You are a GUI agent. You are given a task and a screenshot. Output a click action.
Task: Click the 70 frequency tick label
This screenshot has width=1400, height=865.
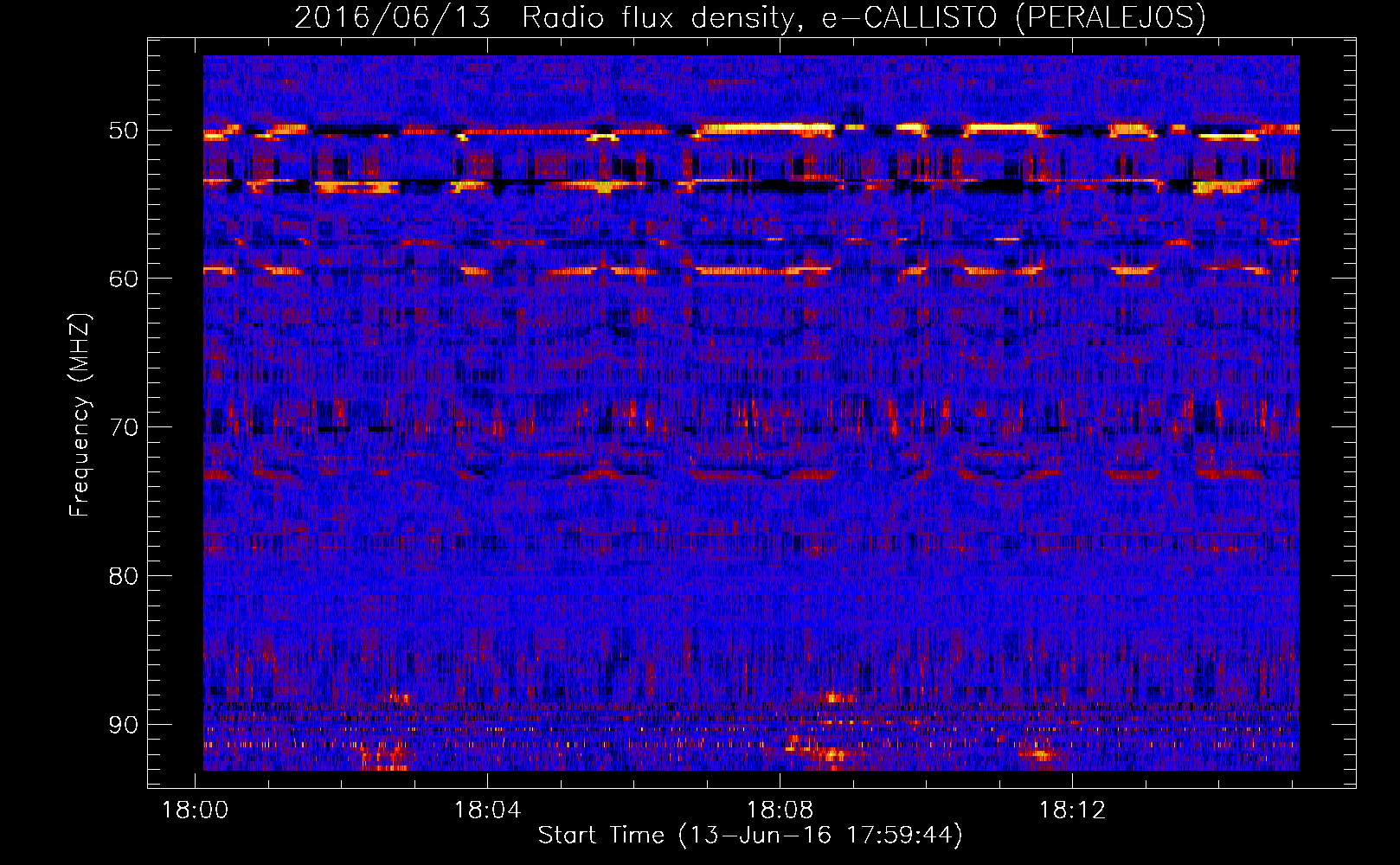click(123, 427)
